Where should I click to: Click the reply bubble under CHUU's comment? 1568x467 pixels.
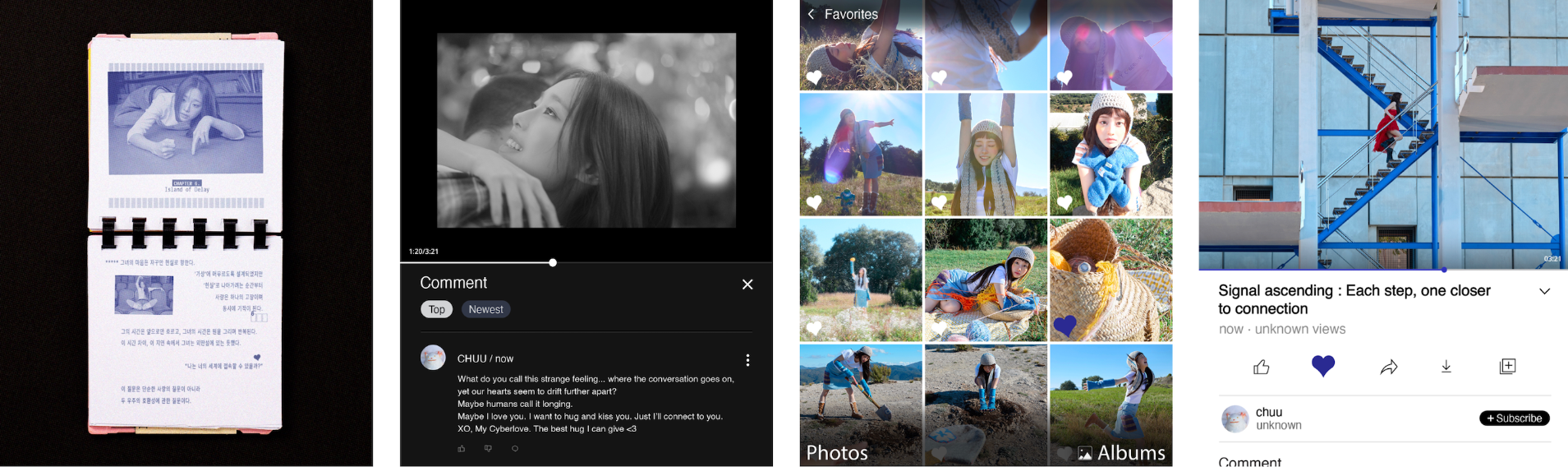tap(515, 449)
